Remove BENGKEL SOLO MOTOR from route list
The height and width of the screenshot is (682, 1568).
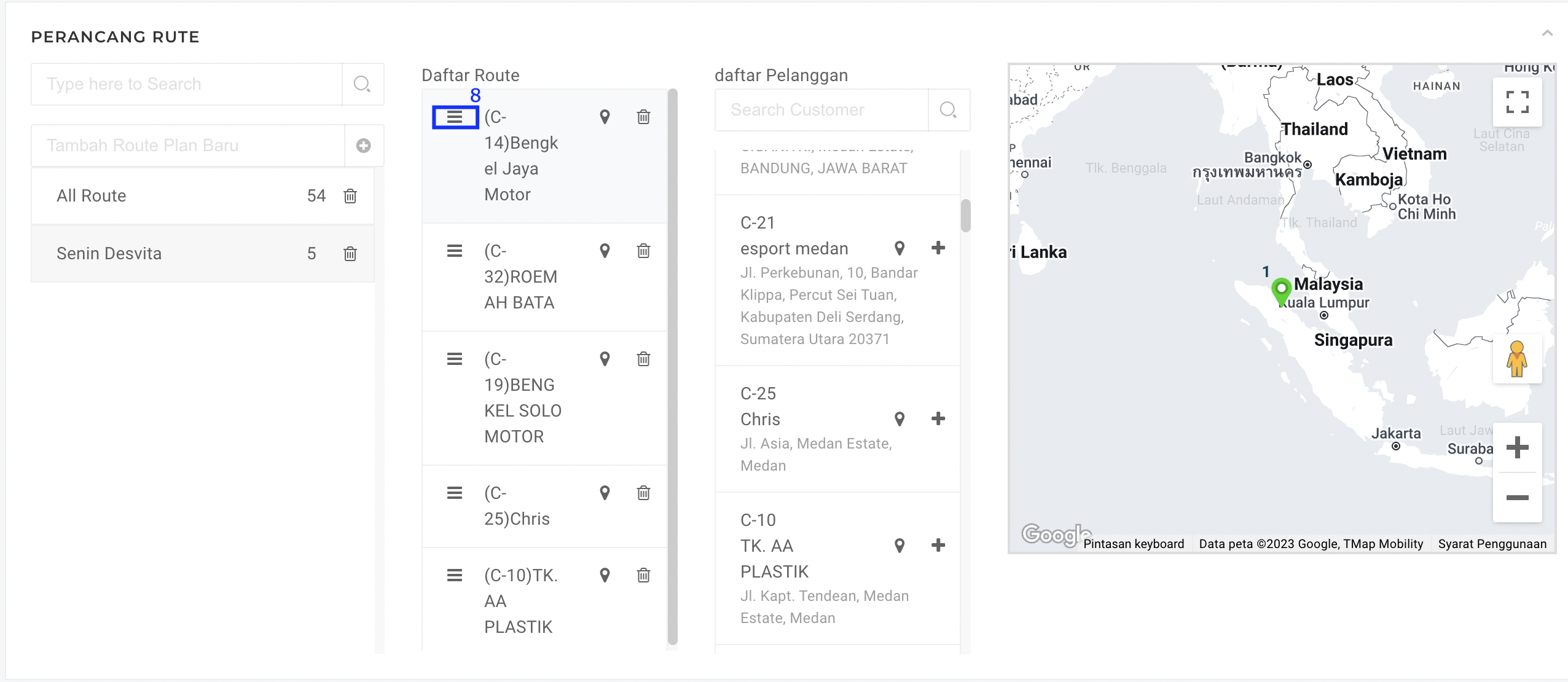click(643, 359)
